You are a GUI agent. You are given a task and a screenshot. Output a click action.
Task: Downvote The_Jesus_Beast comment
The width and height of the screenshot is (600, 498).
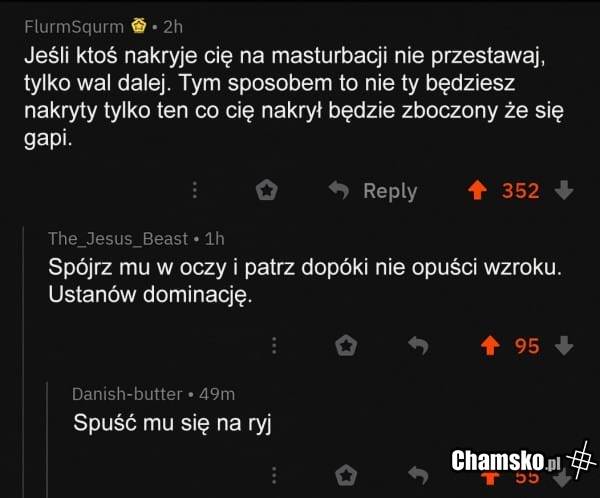pos(564,346)
